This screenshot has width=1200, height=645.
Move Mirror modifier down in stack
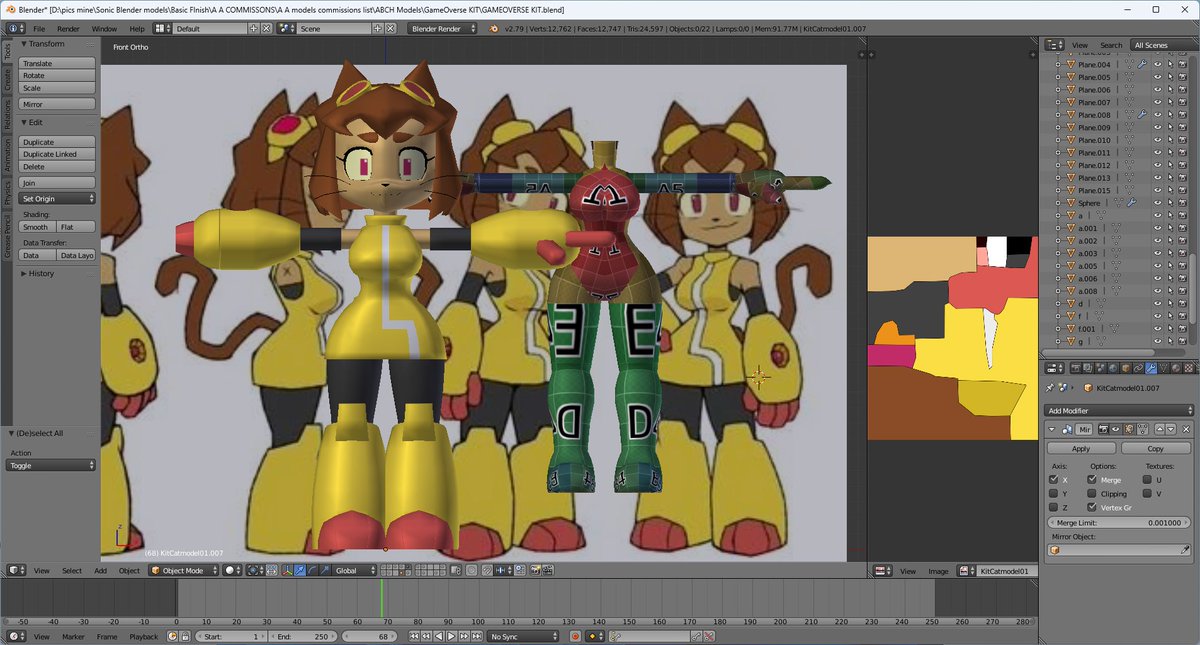1171,429
